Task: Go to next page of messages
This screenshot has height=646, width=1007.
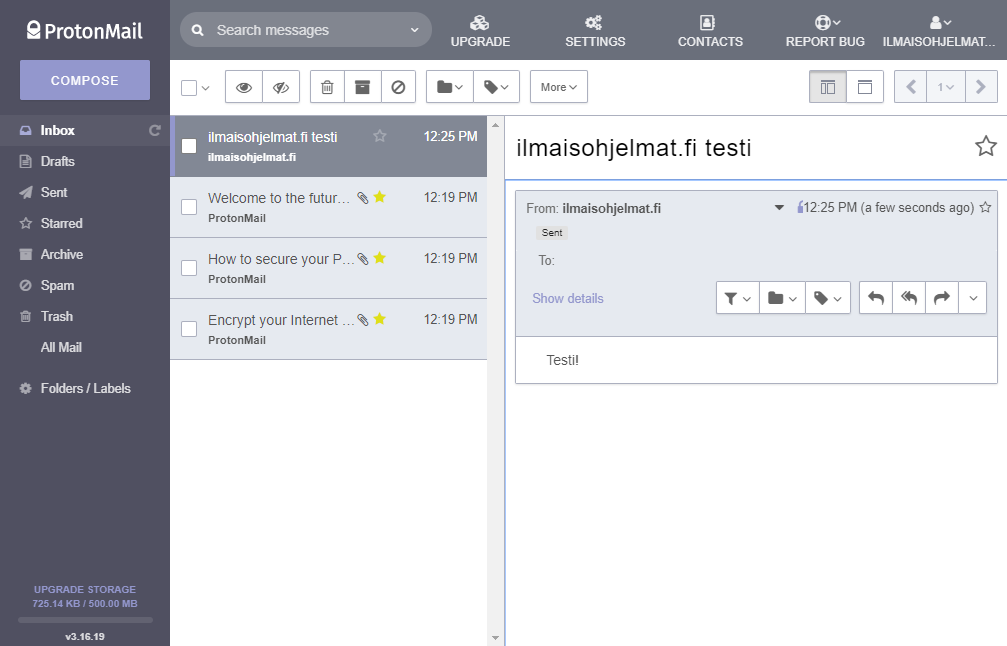Action: [x=981, y=87]
